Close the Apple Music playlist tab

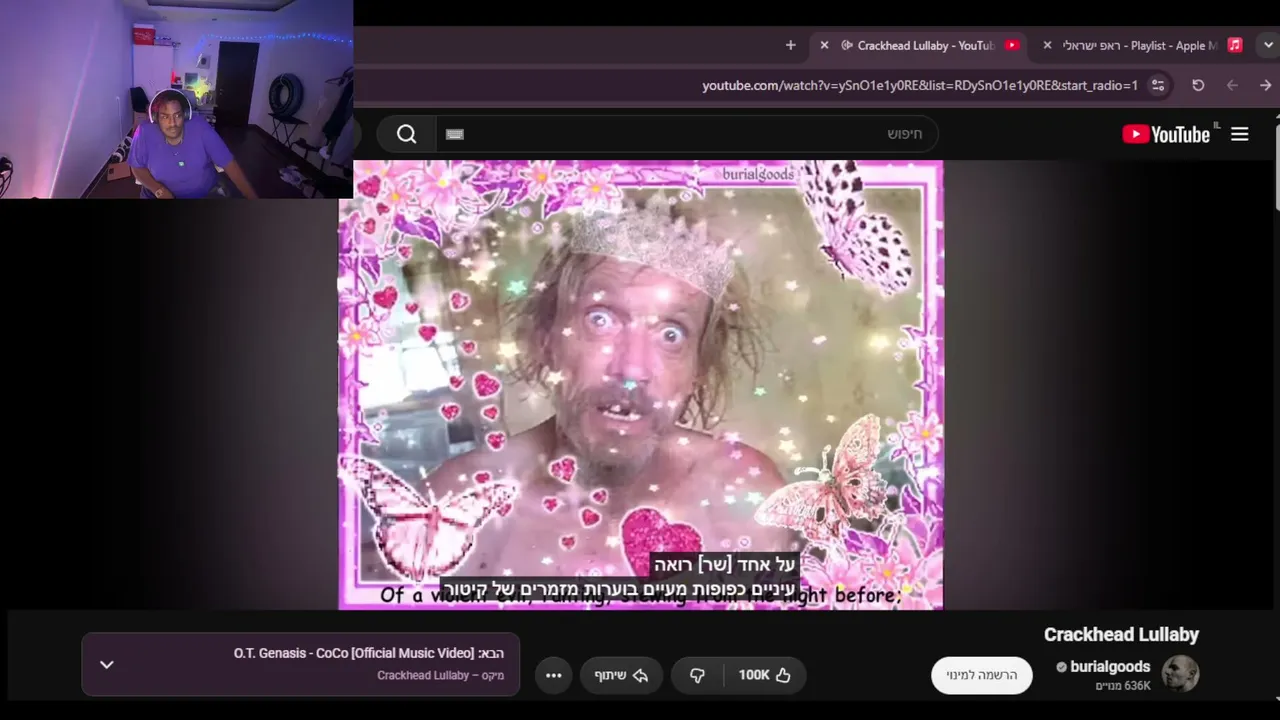[1047, 45]
